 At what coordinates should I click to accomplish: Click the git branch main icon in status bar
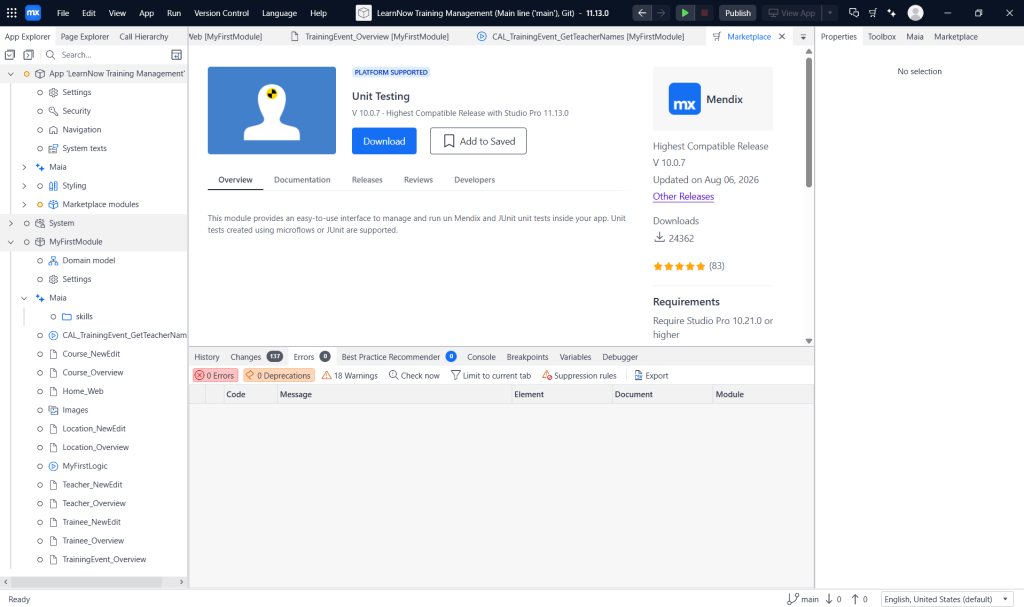(793, 599)
